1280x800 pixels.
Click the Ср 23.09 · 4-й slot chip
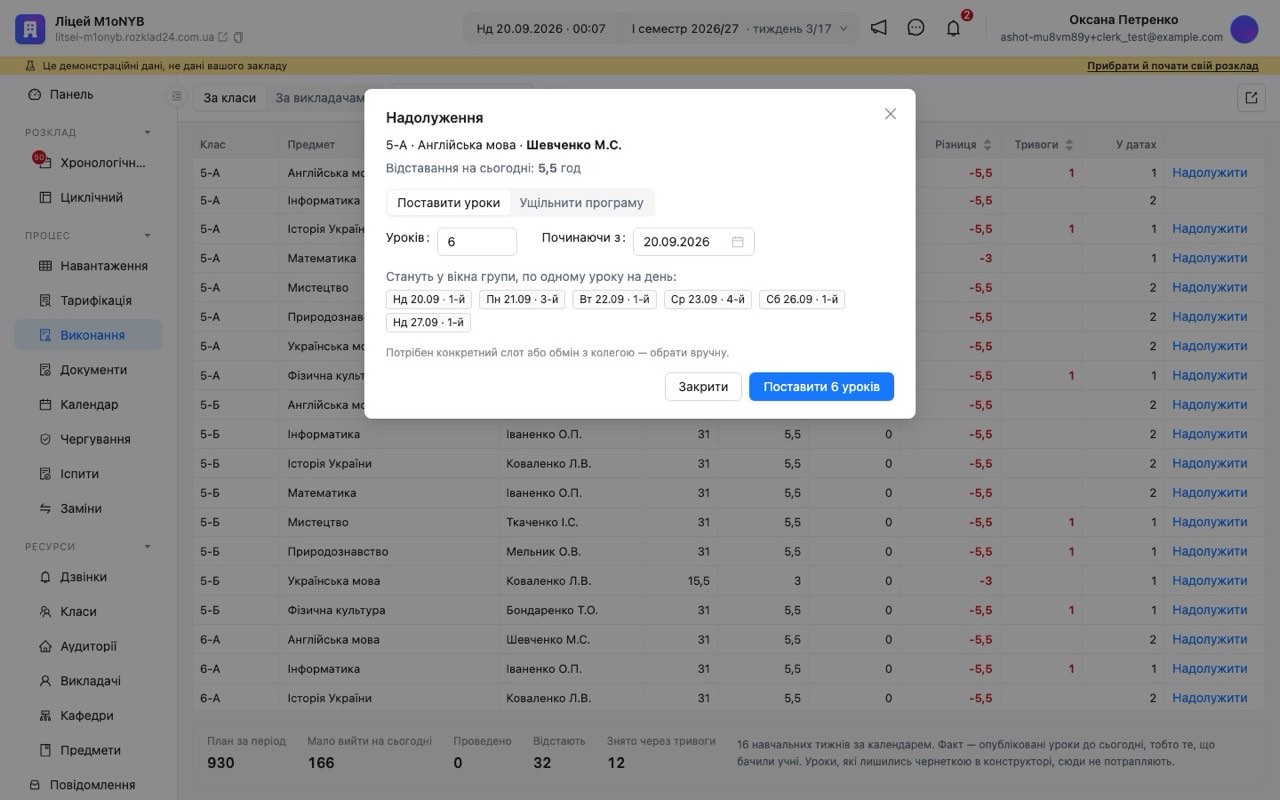[x=708, y=299]
